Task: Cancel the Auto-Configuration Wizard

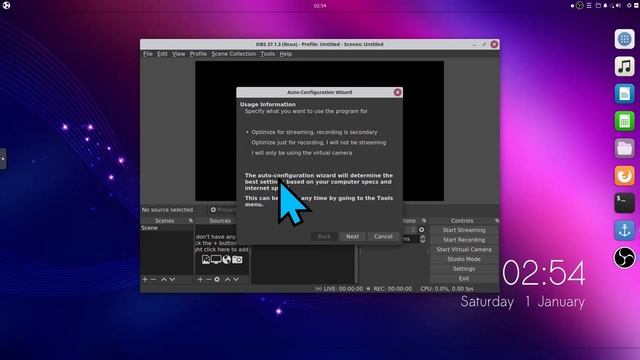Action: (383, 236)
